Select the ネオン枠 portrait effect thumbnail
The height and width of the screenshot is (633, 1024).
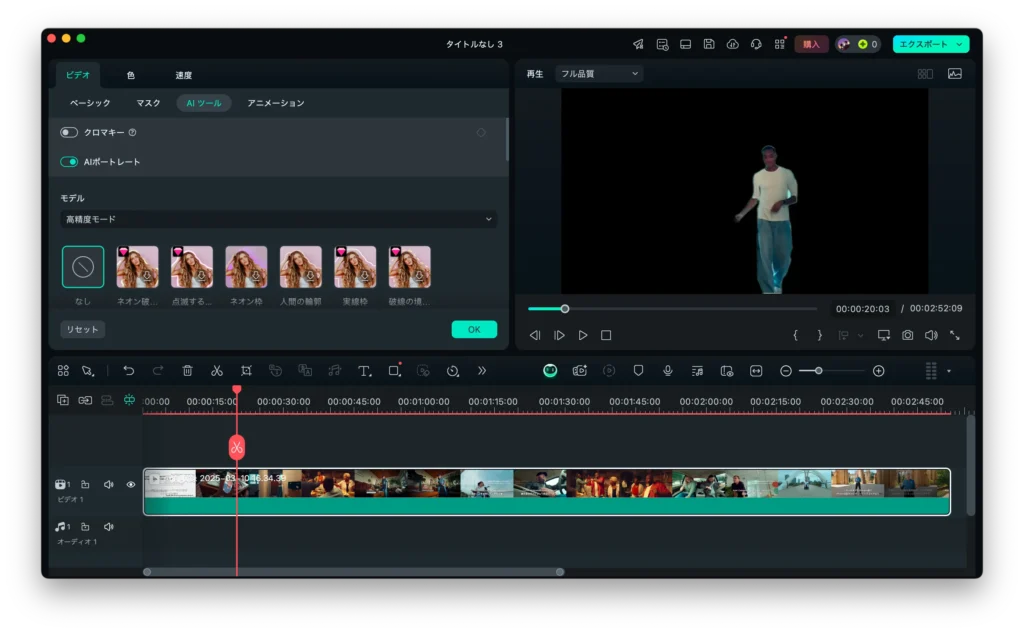click(246, 267)
